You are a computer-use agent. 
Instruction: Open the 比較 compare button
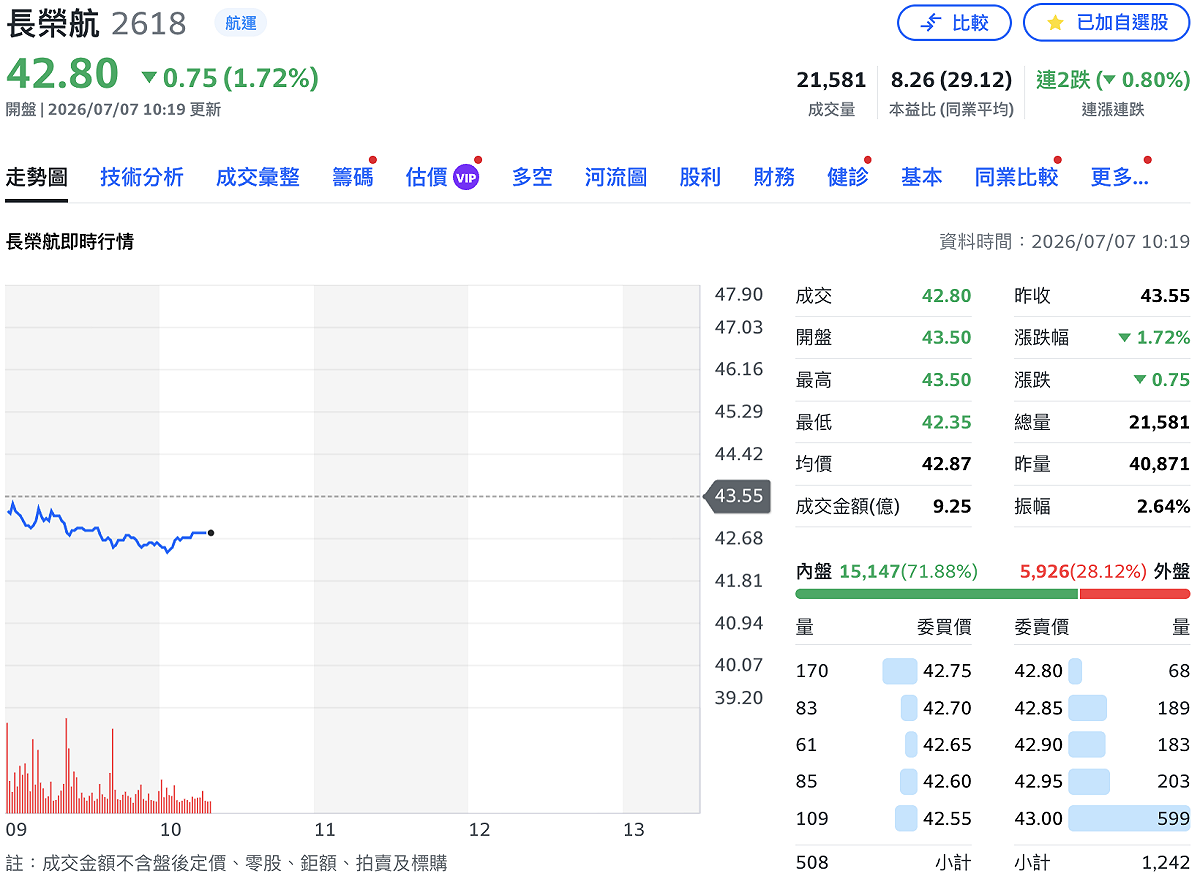coord(954,22)
